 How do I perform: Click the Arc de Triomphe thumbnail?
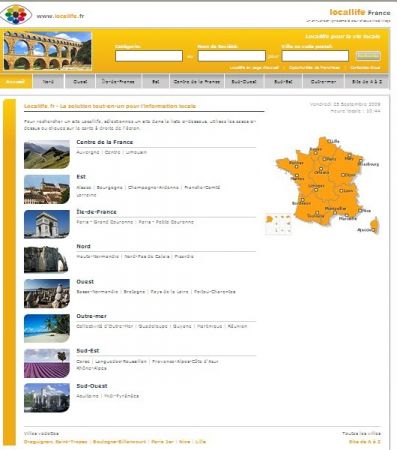click(47, 224)
